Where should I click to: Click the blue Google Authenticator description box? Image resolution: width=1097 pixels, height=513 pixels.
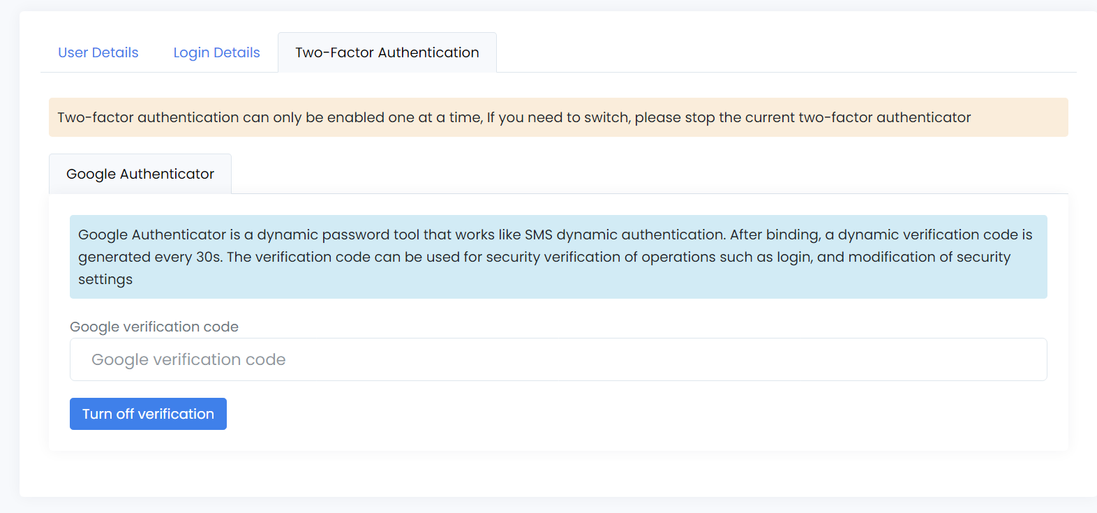pos(558,257)
